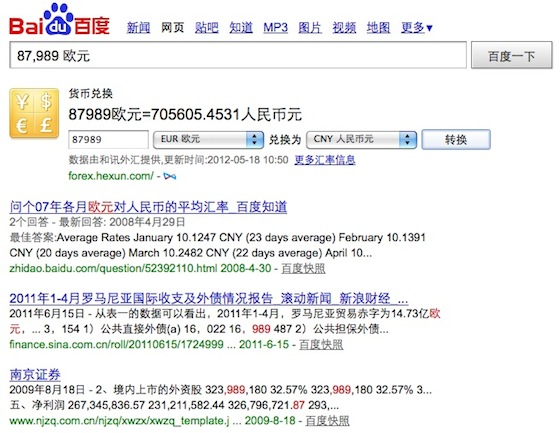Open the 视频 tab
The height and width of the screenshot is (433, 560).
click(344, 28)
